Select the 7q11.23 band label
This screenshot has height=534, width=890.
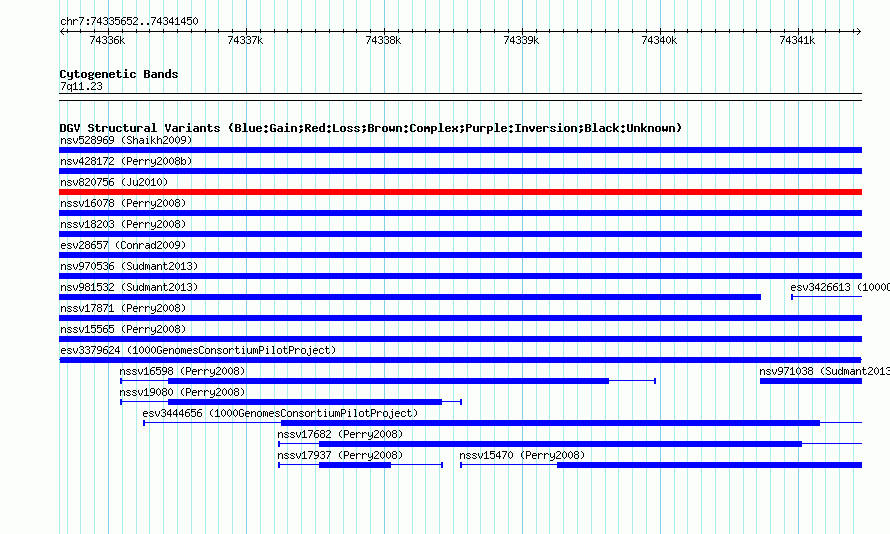(81, 86)
